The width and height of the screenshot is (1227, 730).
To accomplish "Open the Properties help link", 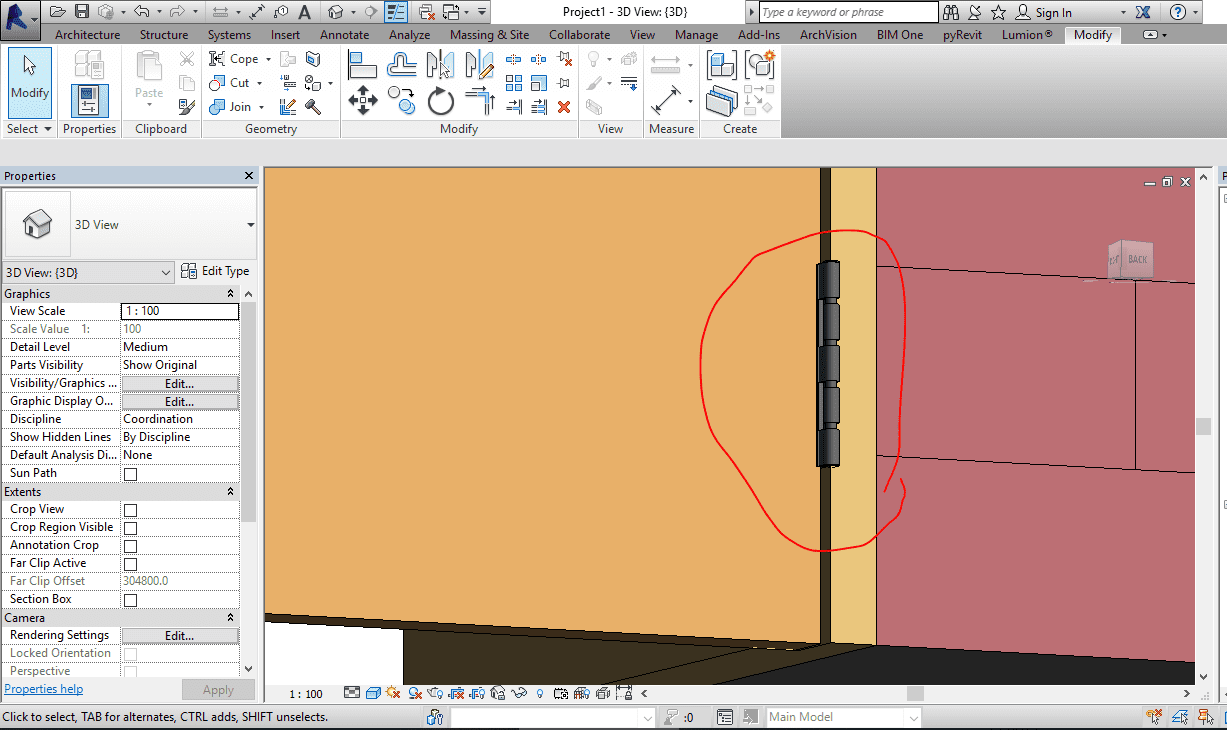I will 43,689.
